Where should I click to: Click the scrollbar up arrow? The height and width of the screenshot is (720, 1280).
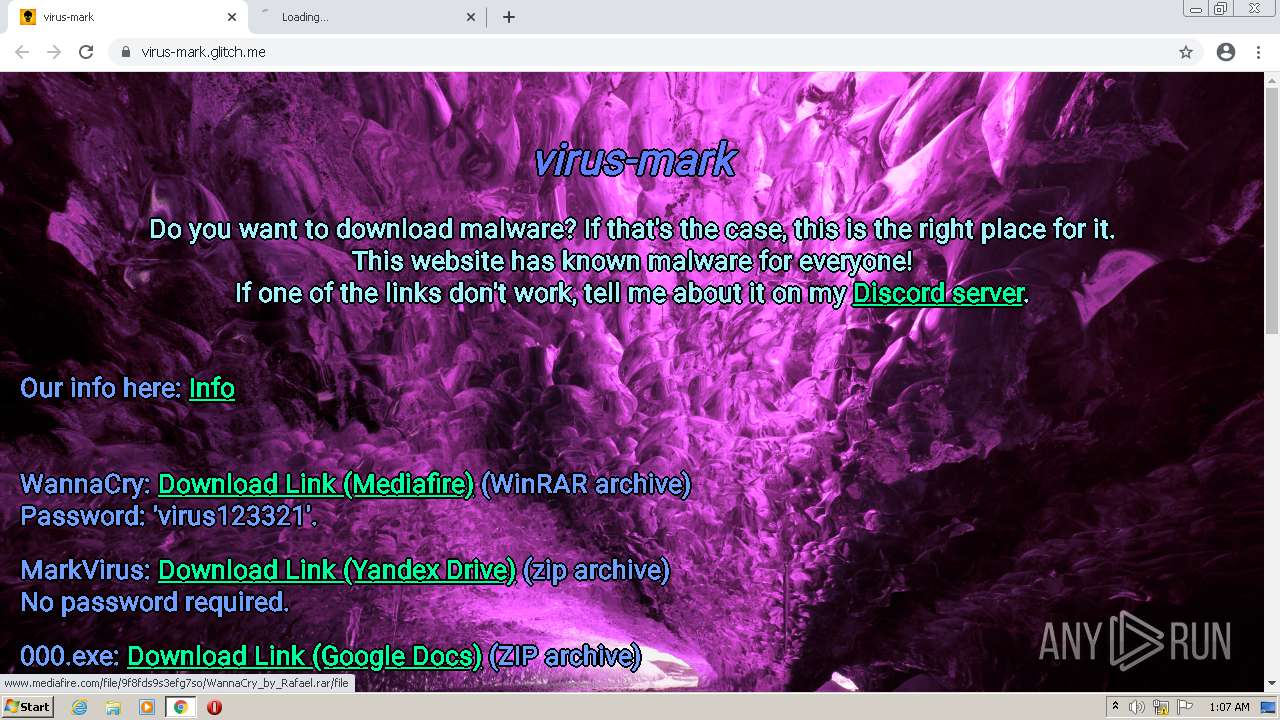[x=1271, y=80]
